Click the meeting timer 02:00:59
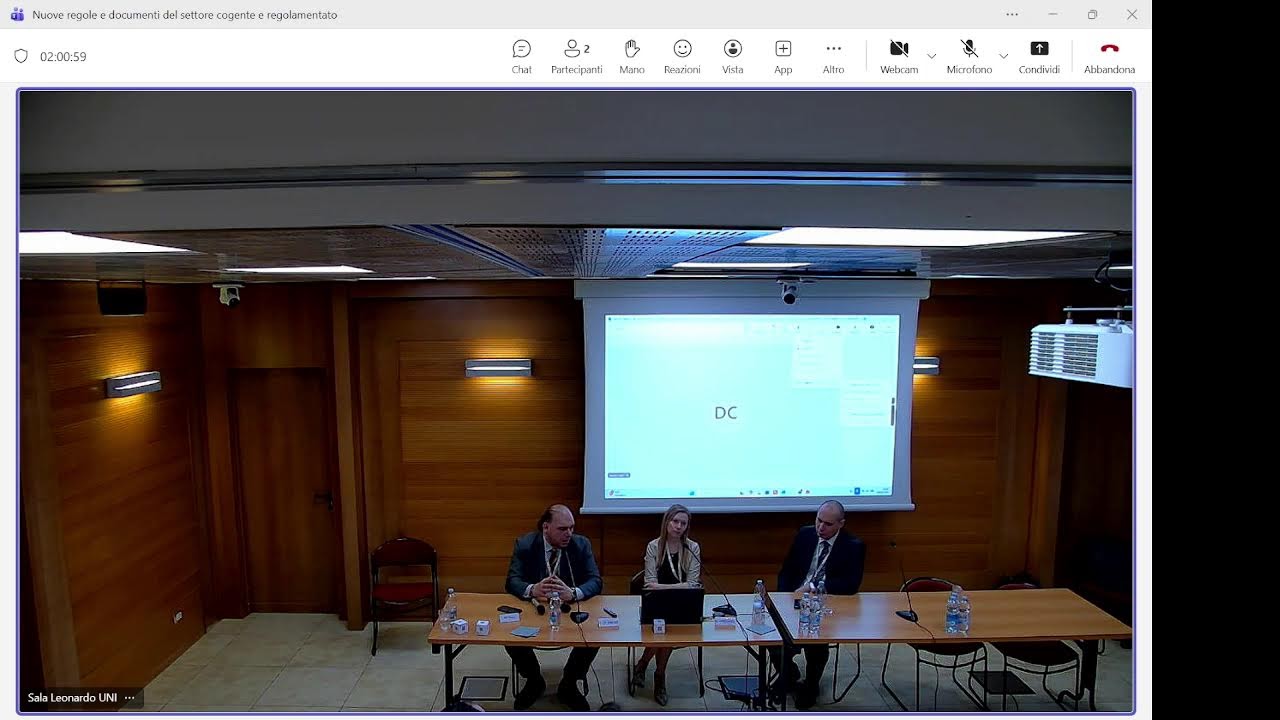 click(x=63, y=57)
